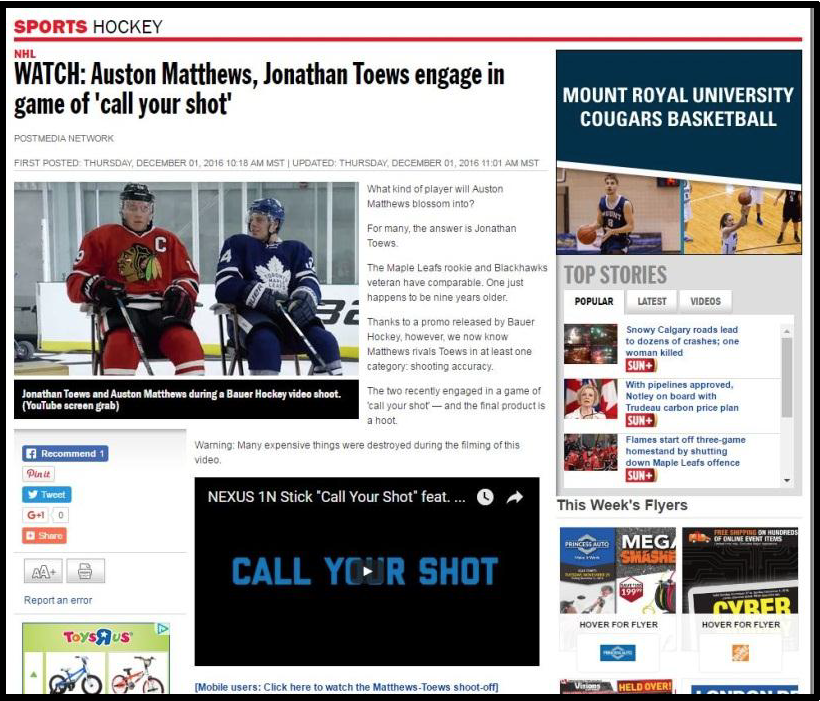Image resolution: width=820 pixels, height=701 pixels.
Task: Open the Cyber event flyer thumbnail
Action: point(741,570)
